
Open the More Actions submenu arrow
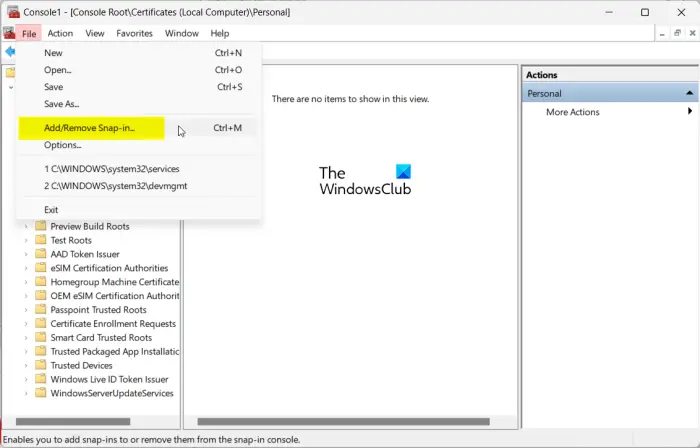click(x=690, y=111)
